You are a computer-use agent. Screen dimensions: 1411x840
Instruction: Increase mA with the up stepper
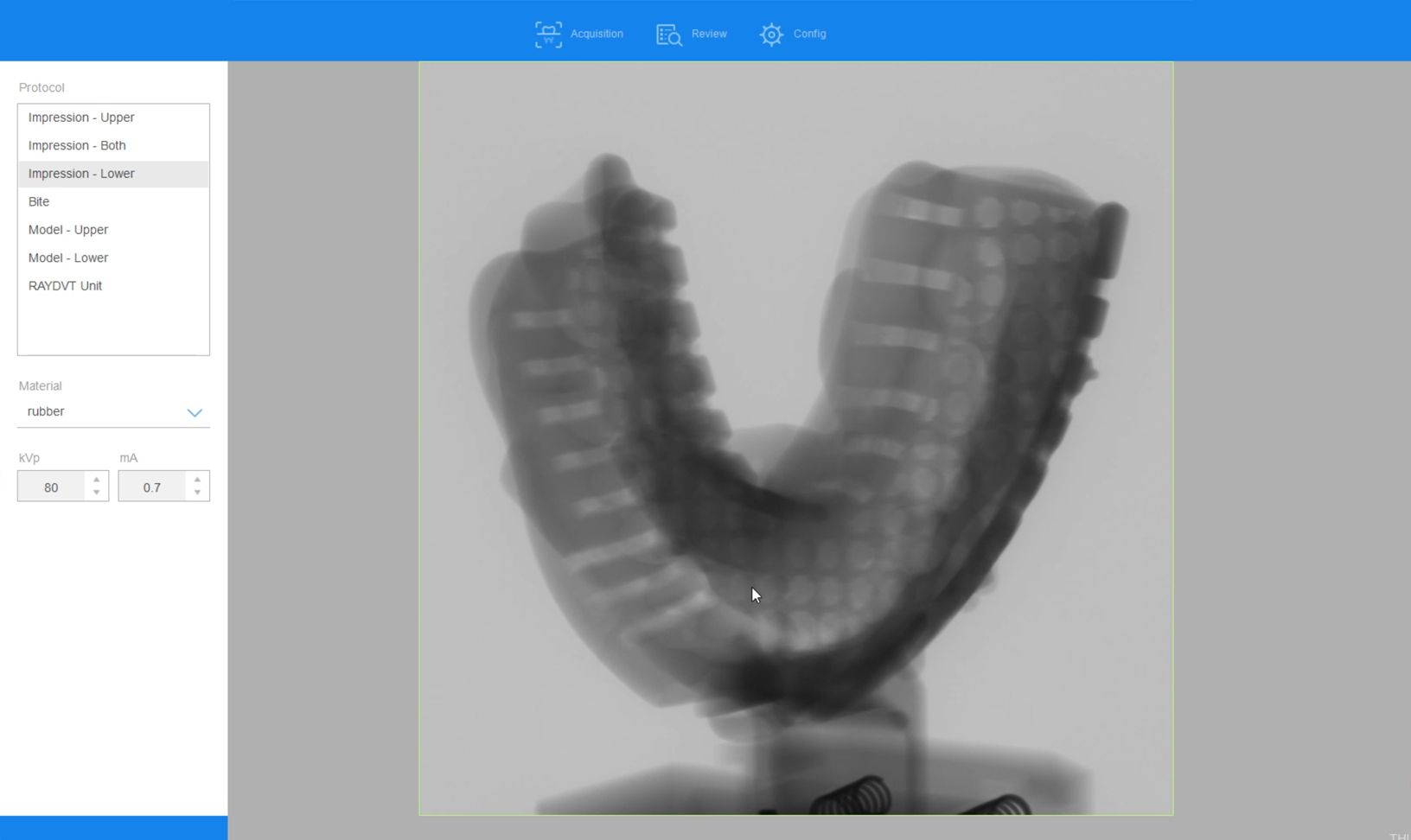(197, 480)
